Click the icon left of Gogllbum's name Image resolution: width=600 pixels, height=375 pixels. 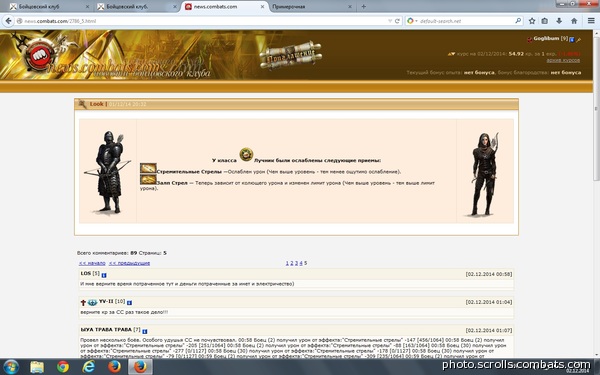(x=530, y=39)
